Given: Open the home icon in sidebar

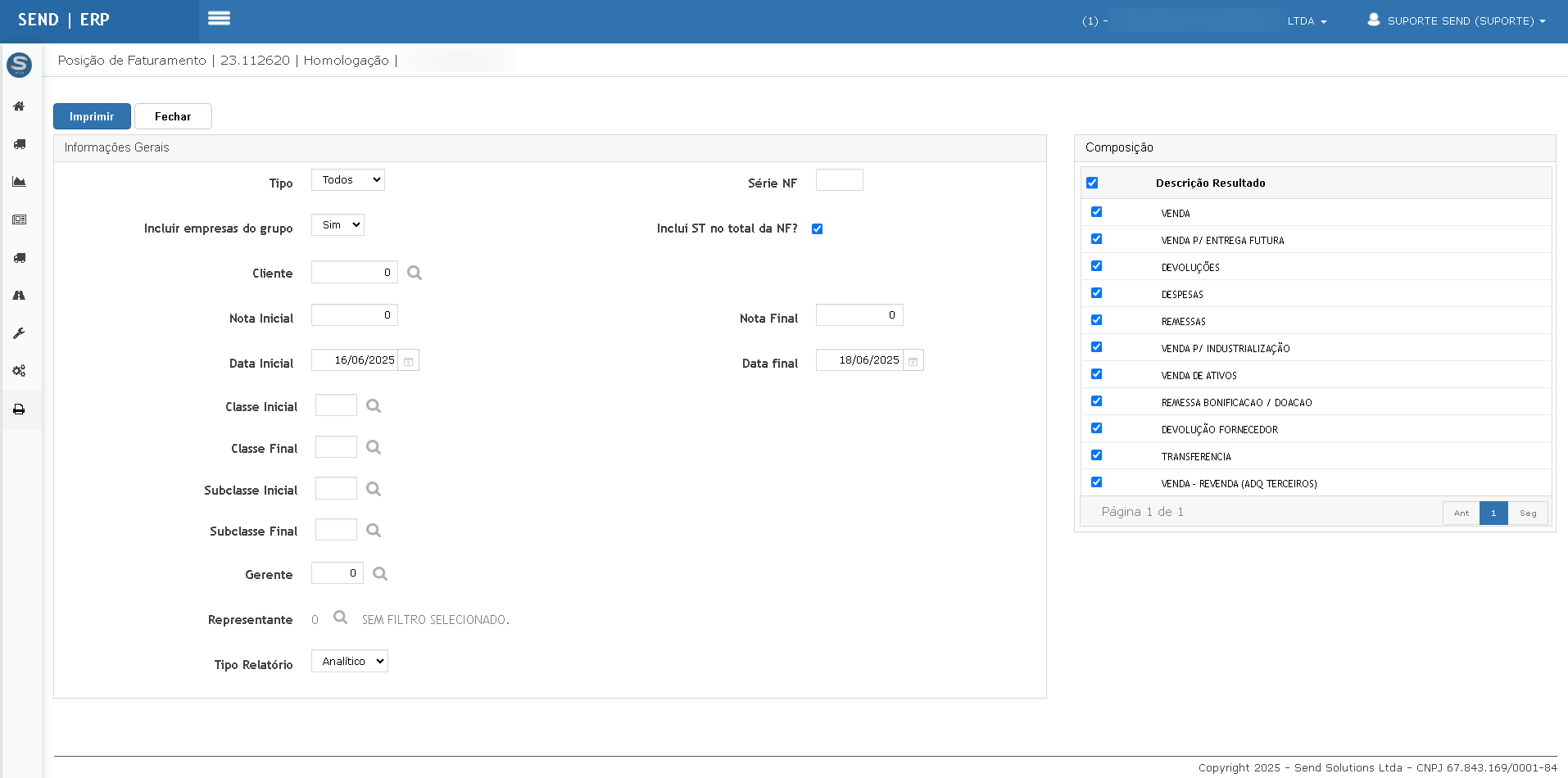Looking at the screenshot, I should 19,106.
